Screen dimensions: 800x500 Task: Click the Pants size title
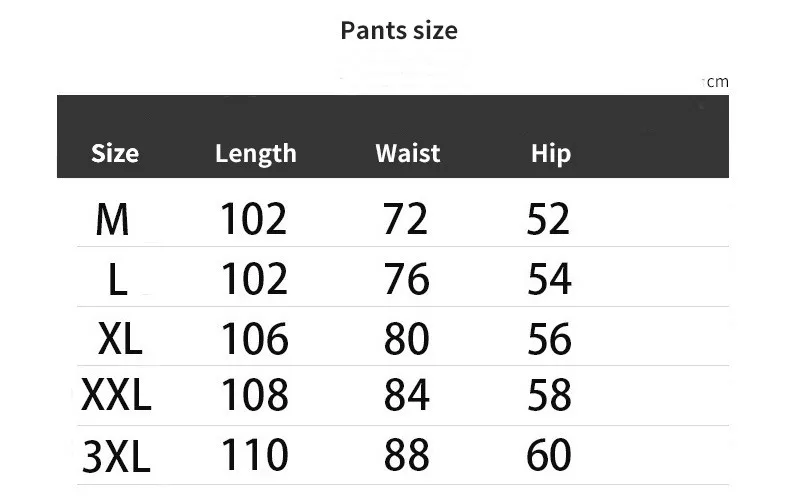coord(399,31)
